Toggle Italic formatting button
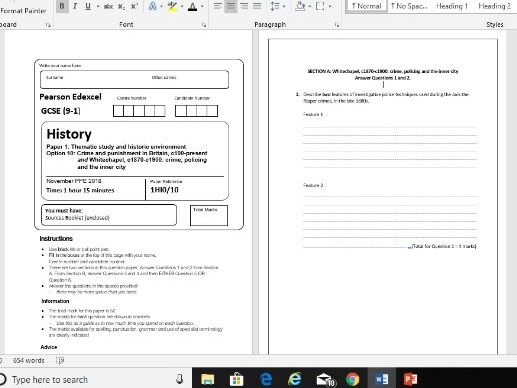Viewport: 517px width, 388px height. tap(75, 6)
